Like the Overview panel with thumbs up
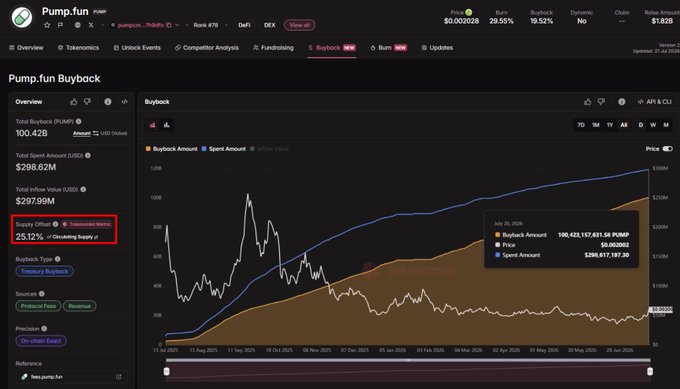680x389 pixels. (x=74, y=101)
